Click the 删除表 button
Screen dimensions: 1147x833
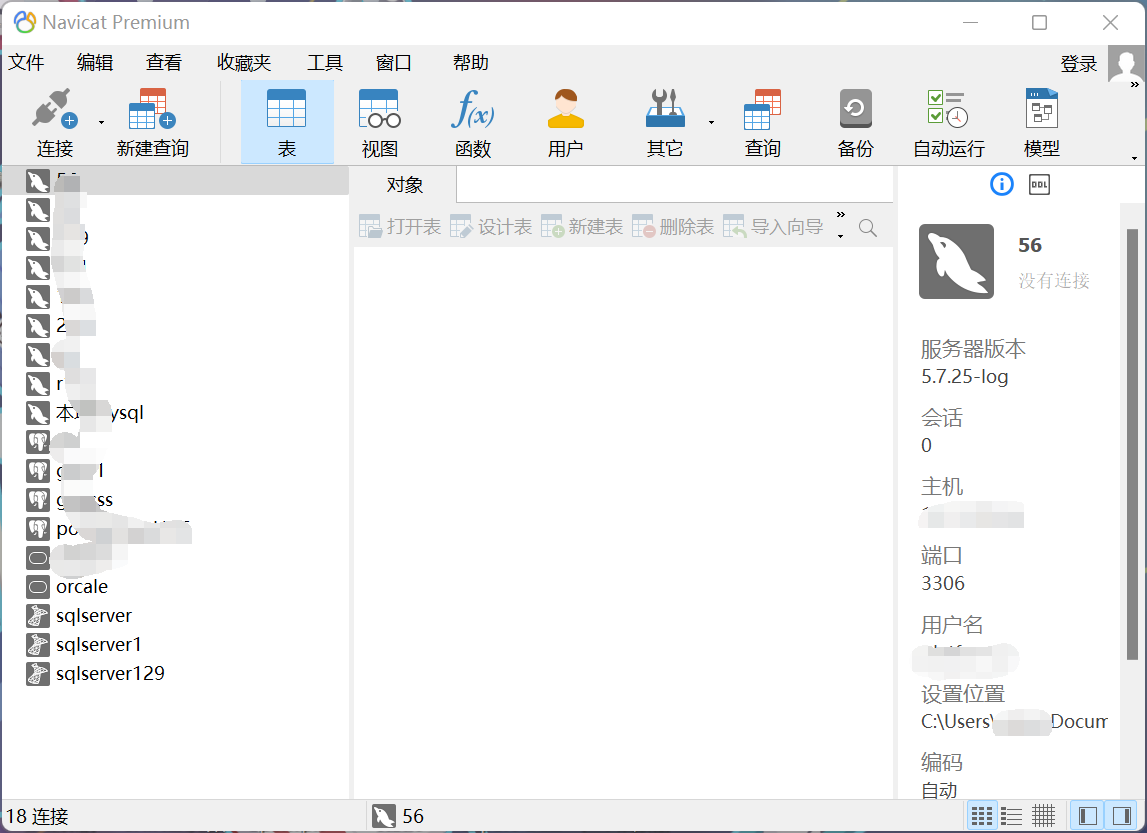(672, 227)
